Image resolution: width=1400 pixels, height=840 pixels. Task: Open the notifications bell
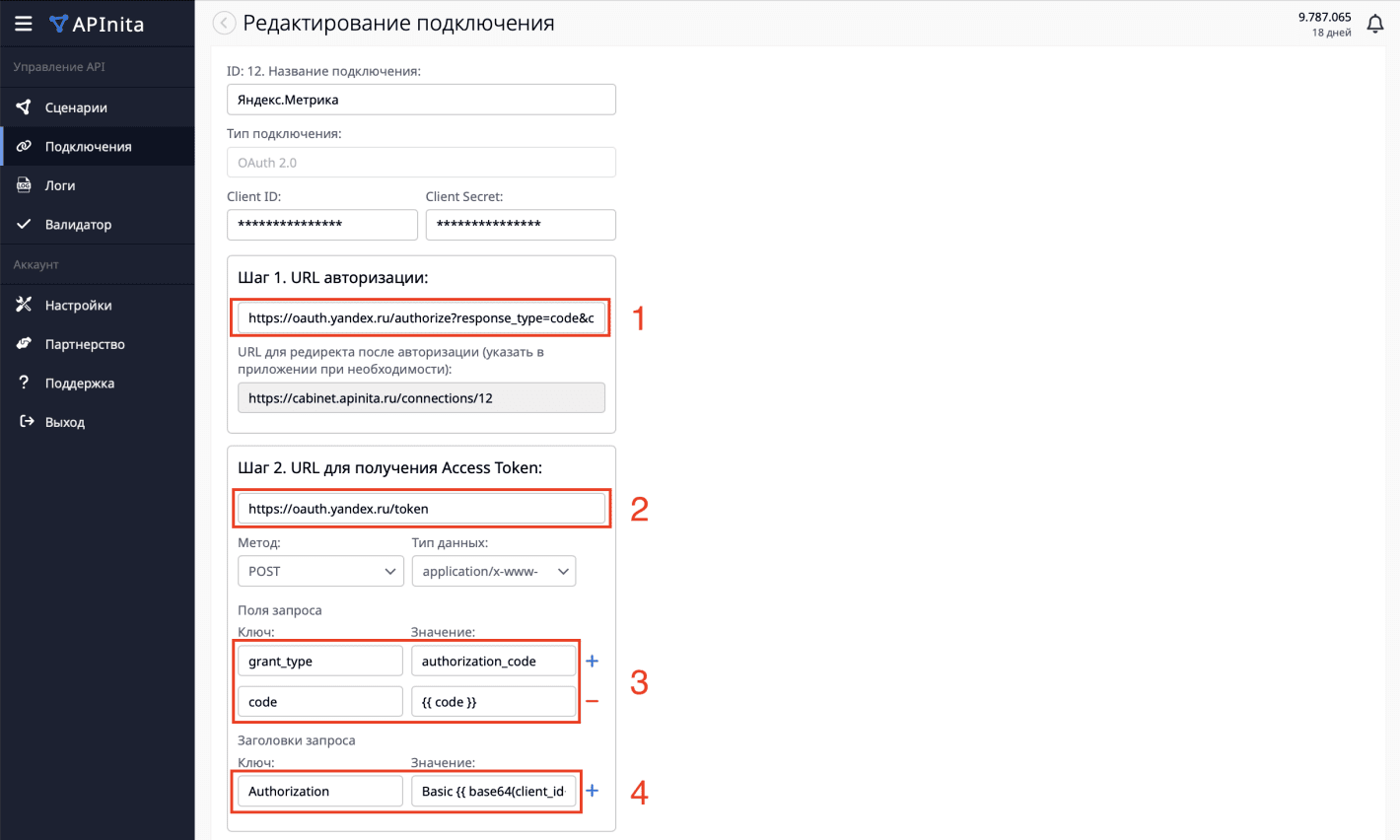[1374, 24]
